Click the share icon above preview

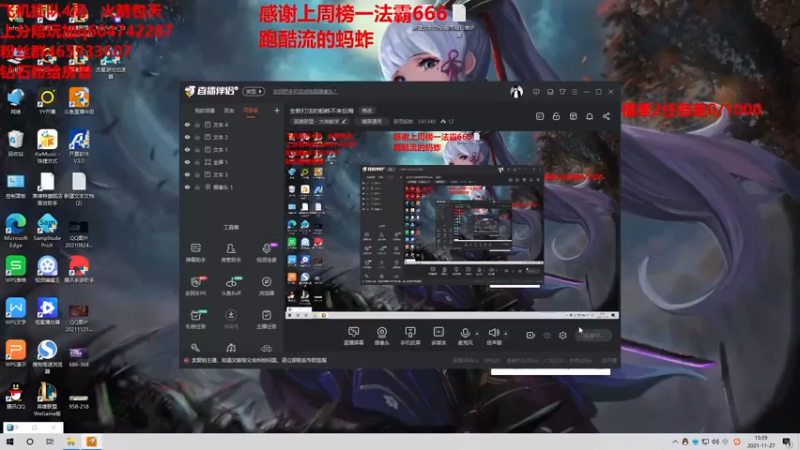tap(606, 116)
